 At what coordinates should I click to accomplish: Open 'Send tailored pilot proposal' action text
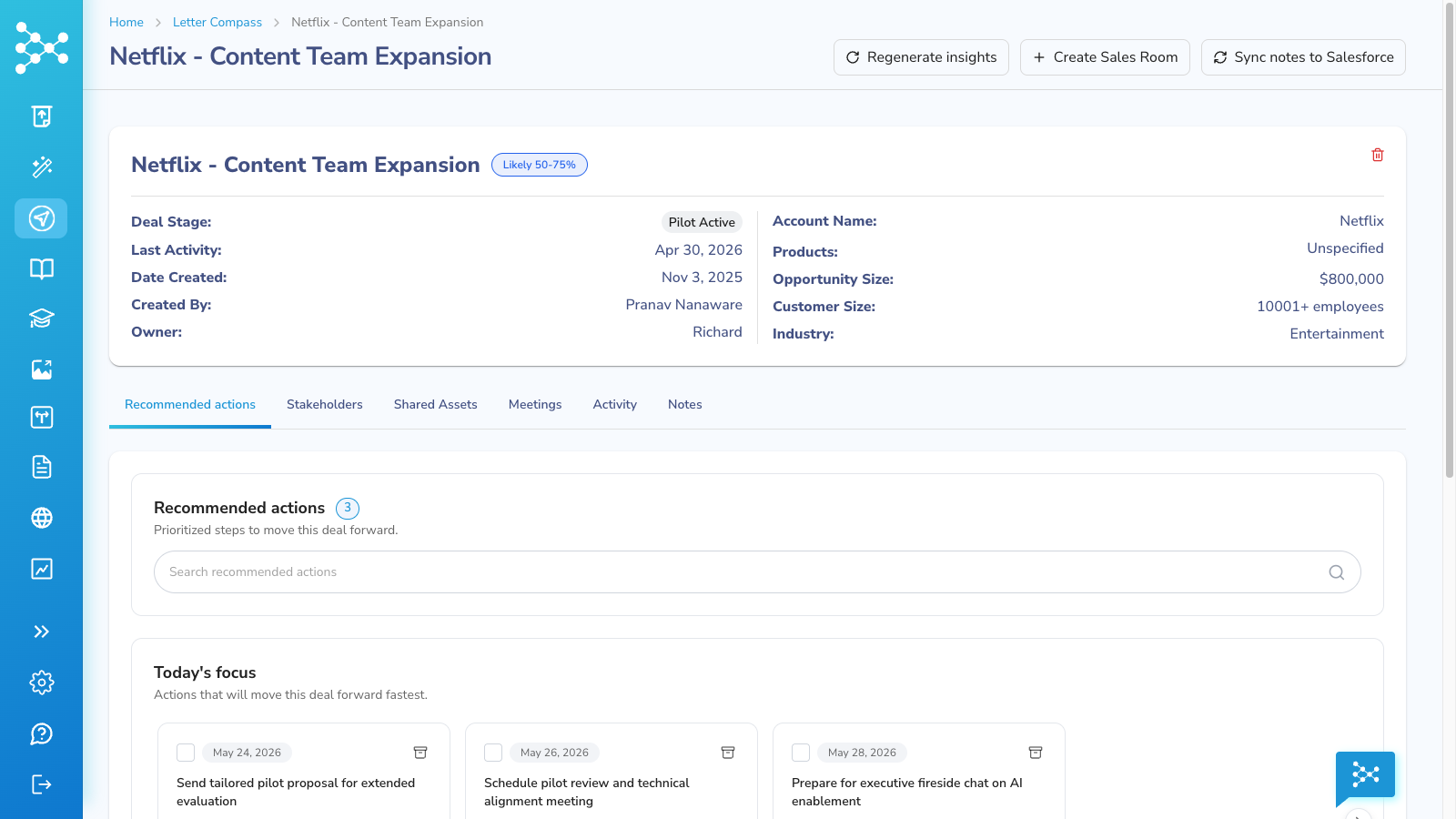pos(296,792)
